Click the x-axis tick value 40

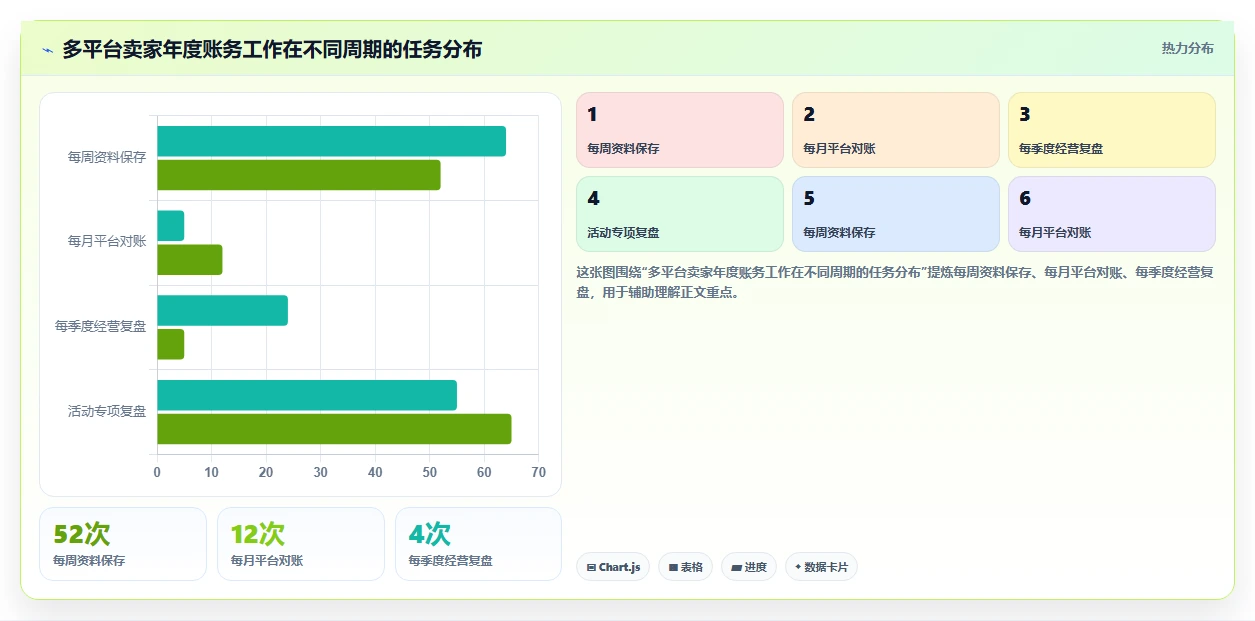(x=375, y=472)
